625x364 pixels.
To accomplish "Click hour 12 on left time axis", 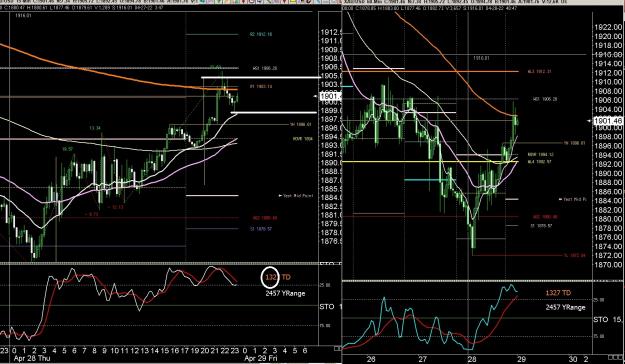I will click(x=135, y=350).
